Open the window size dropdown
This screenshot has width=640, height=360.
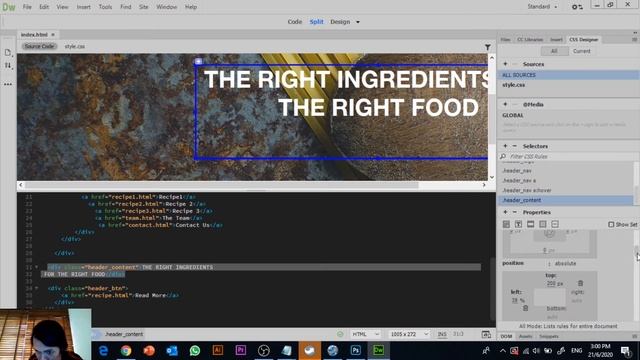(x=409, y=334)
